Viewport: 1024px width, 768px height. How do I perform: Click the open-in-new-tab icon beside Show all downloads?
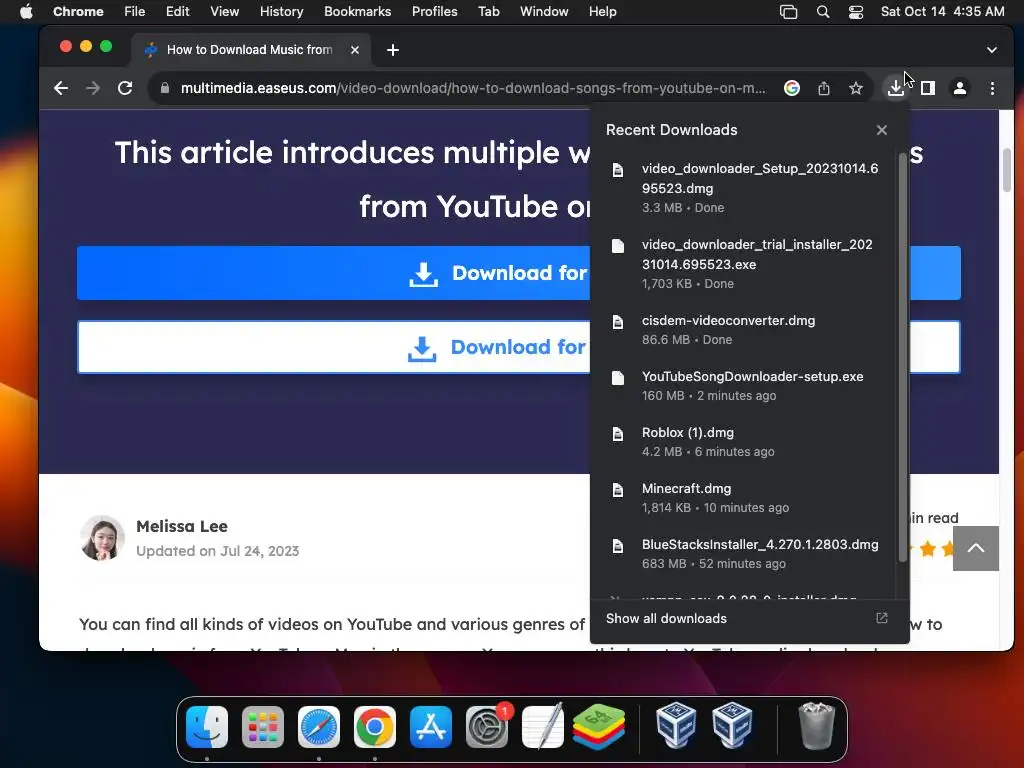point(882,618)
